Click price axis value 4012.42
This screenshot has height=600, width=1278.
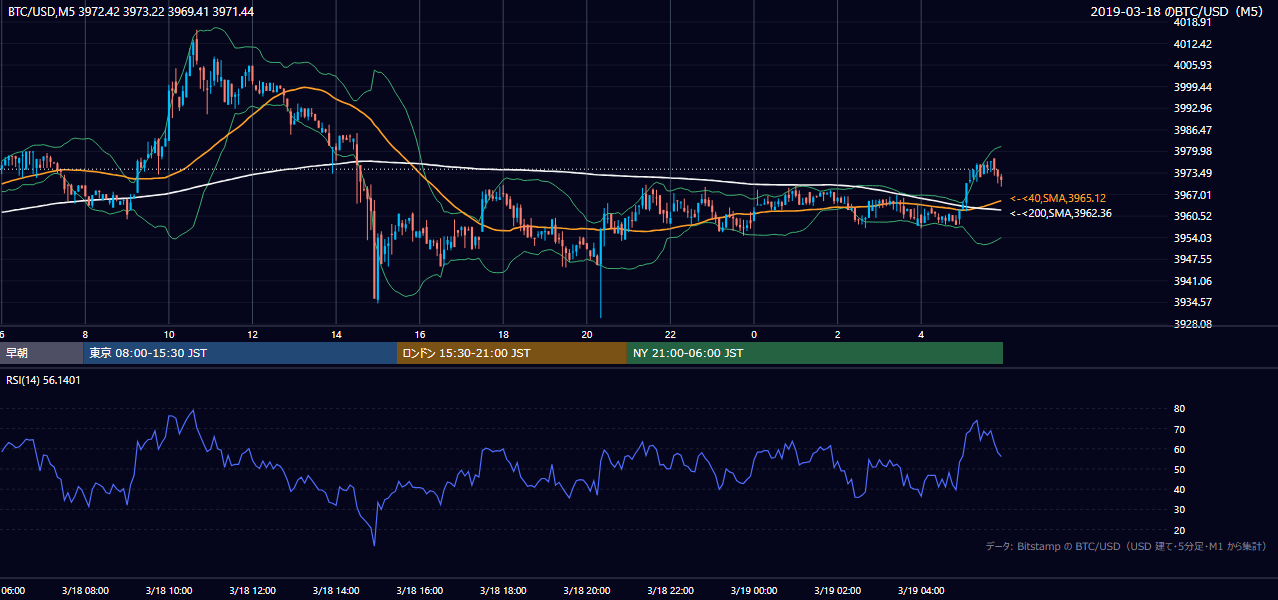(1193, 44)
